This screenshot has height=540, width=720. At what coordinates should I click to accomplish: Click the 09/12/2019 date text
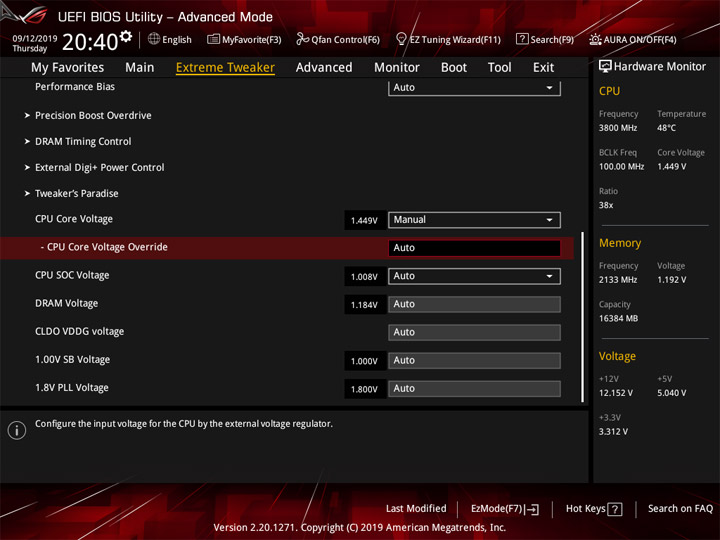point(34,39)
